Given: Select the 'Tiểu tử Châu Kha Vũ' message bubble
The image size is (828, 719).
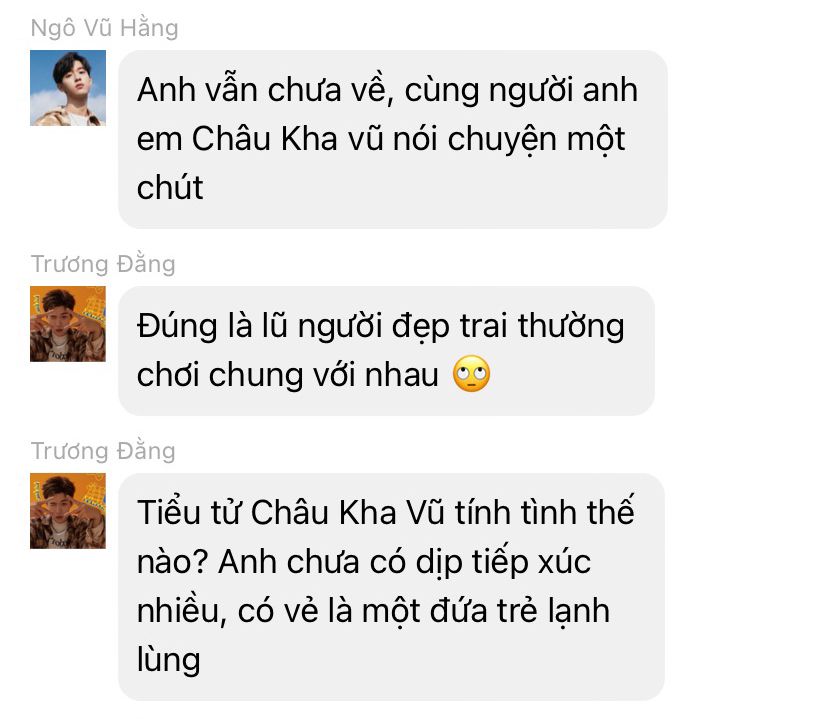Looking at the screenshot, I should tap(391, 587).
